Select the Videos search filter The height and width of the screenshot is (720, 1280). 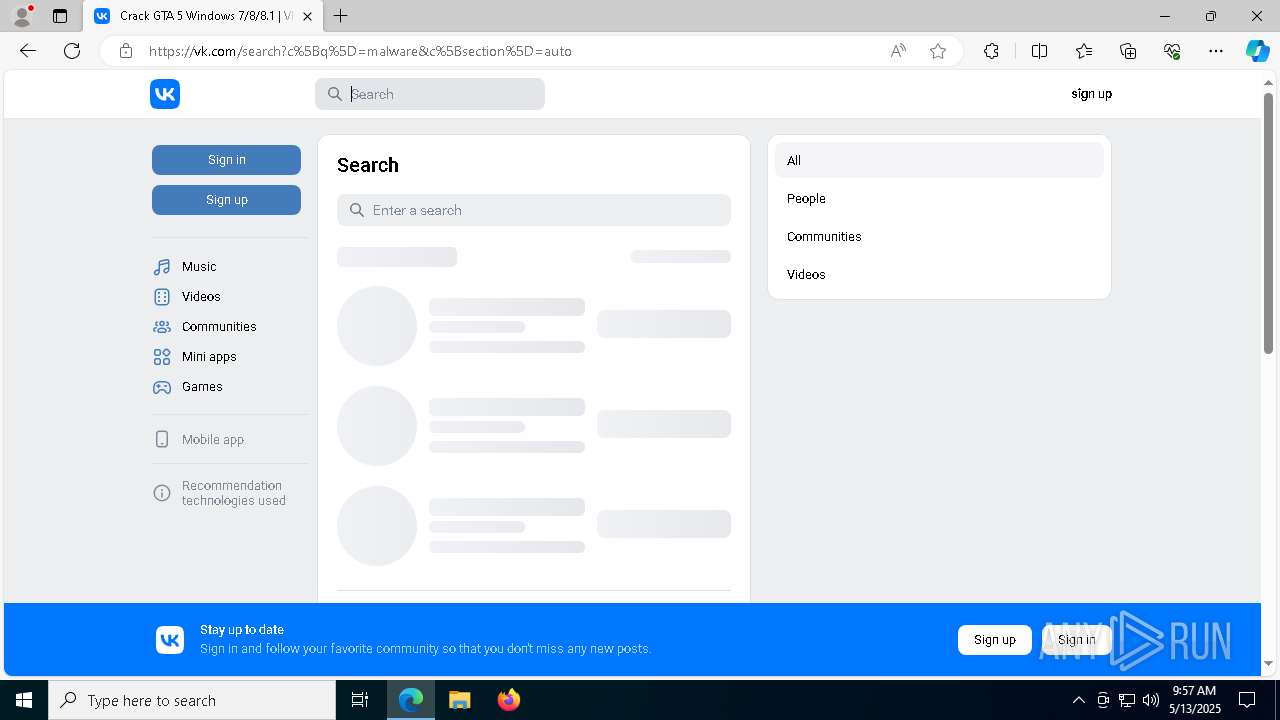[x=939, y=274]
